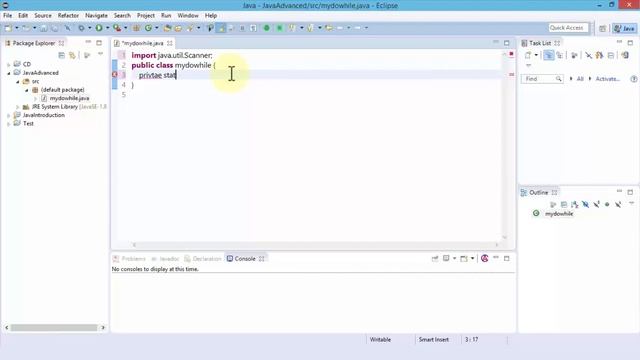Open the Help menu
Screen dimensions: 640x360
(x=211, y=16)
